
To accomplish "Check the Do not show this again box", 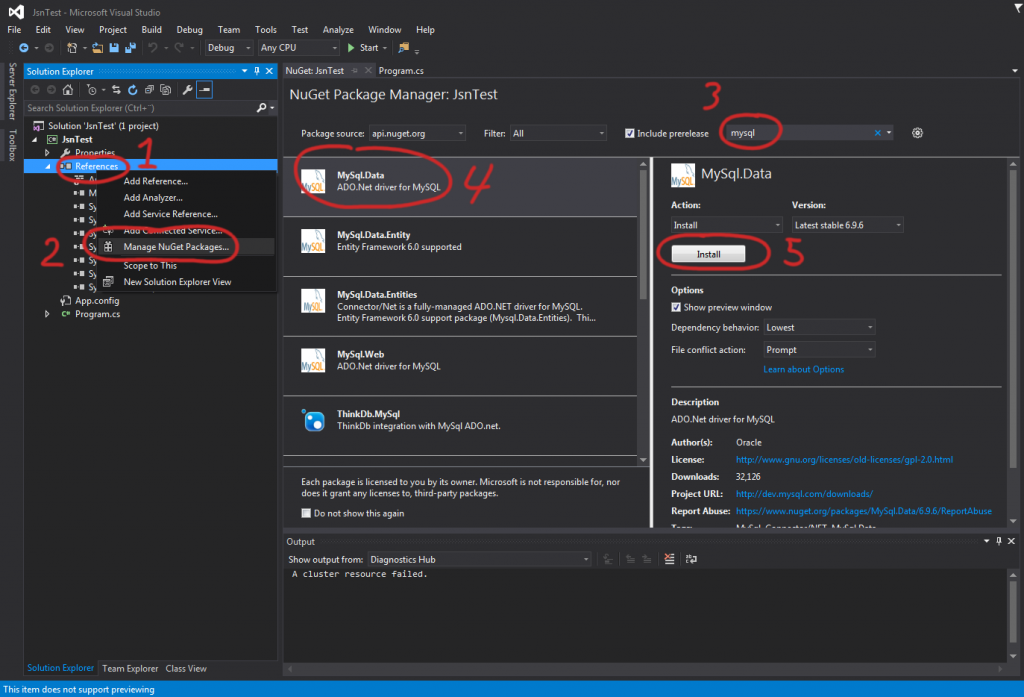I will pyautogui.click(x=307, y=513).
